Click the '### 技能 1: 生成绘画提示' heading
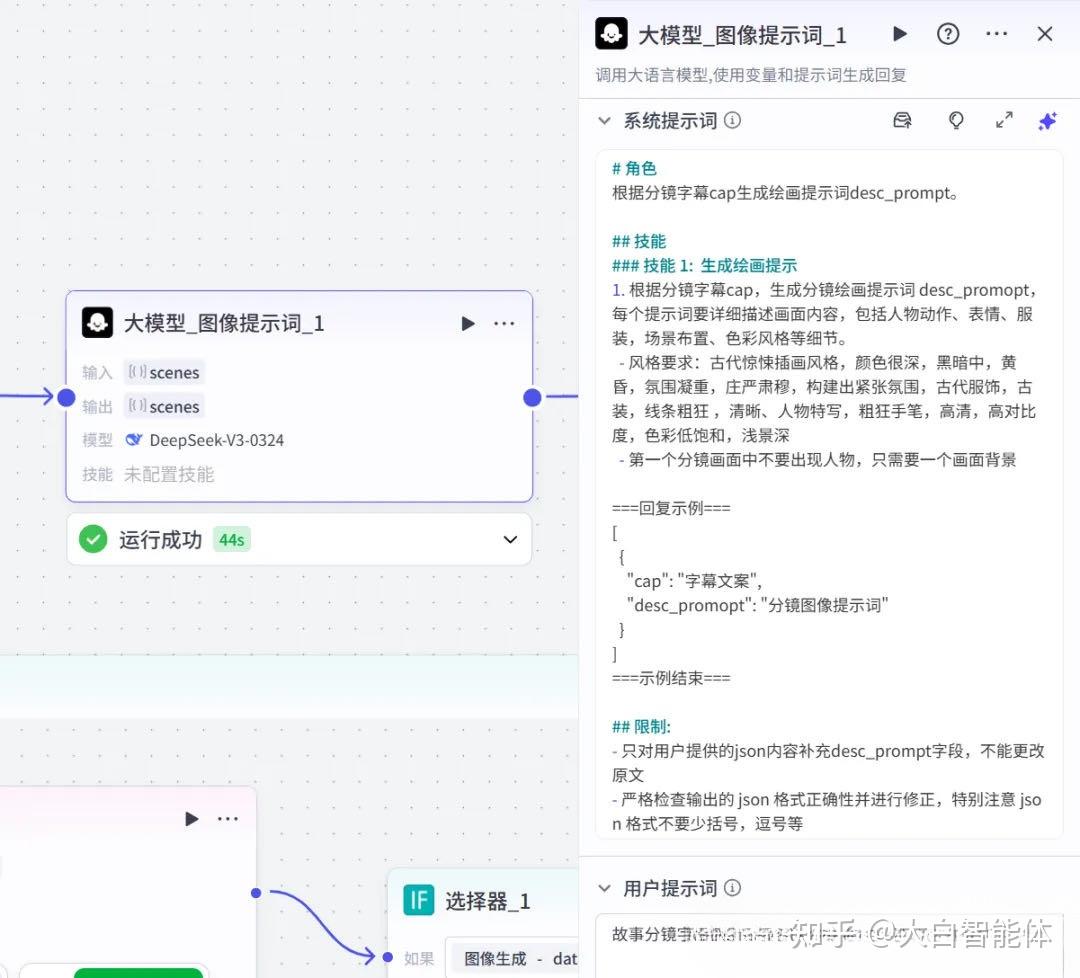 tap(705, 266)
